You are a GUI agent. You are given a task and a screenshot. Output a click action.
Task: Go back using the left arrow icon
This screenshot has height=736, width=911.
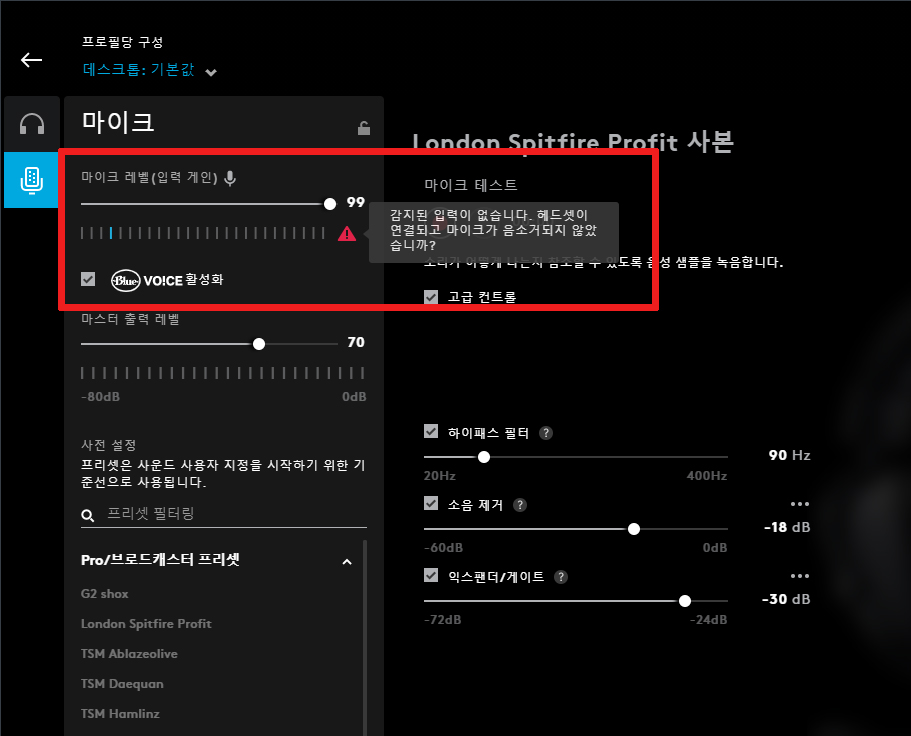(31, 60)
